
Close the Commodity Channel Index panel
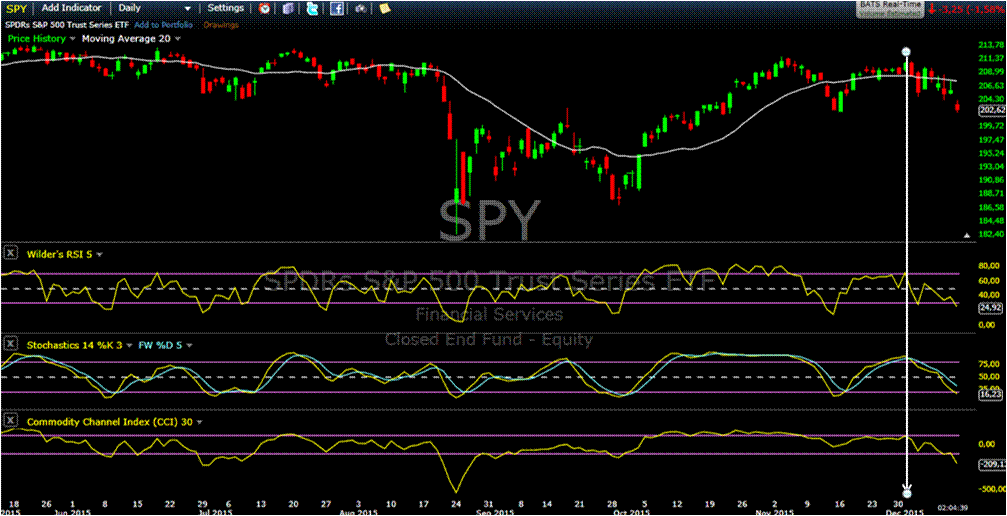[10, 421]
